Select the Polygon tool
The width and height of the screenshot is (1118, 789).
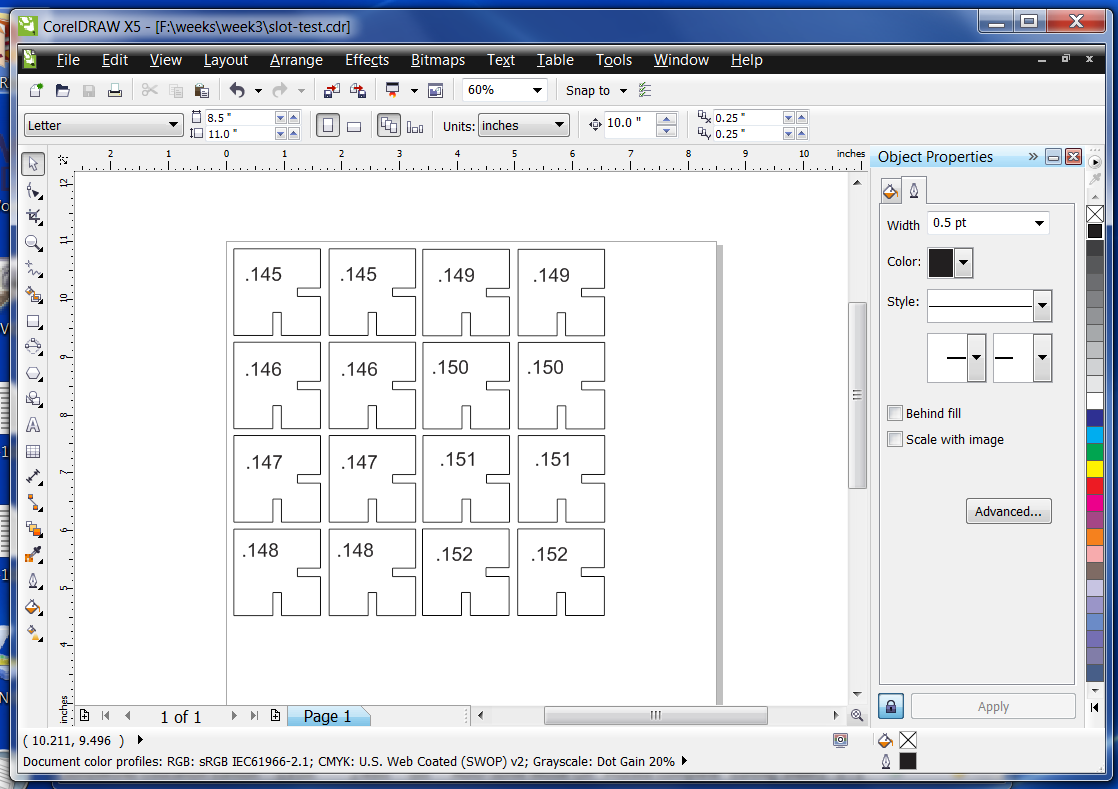click(x=33, y=373)
